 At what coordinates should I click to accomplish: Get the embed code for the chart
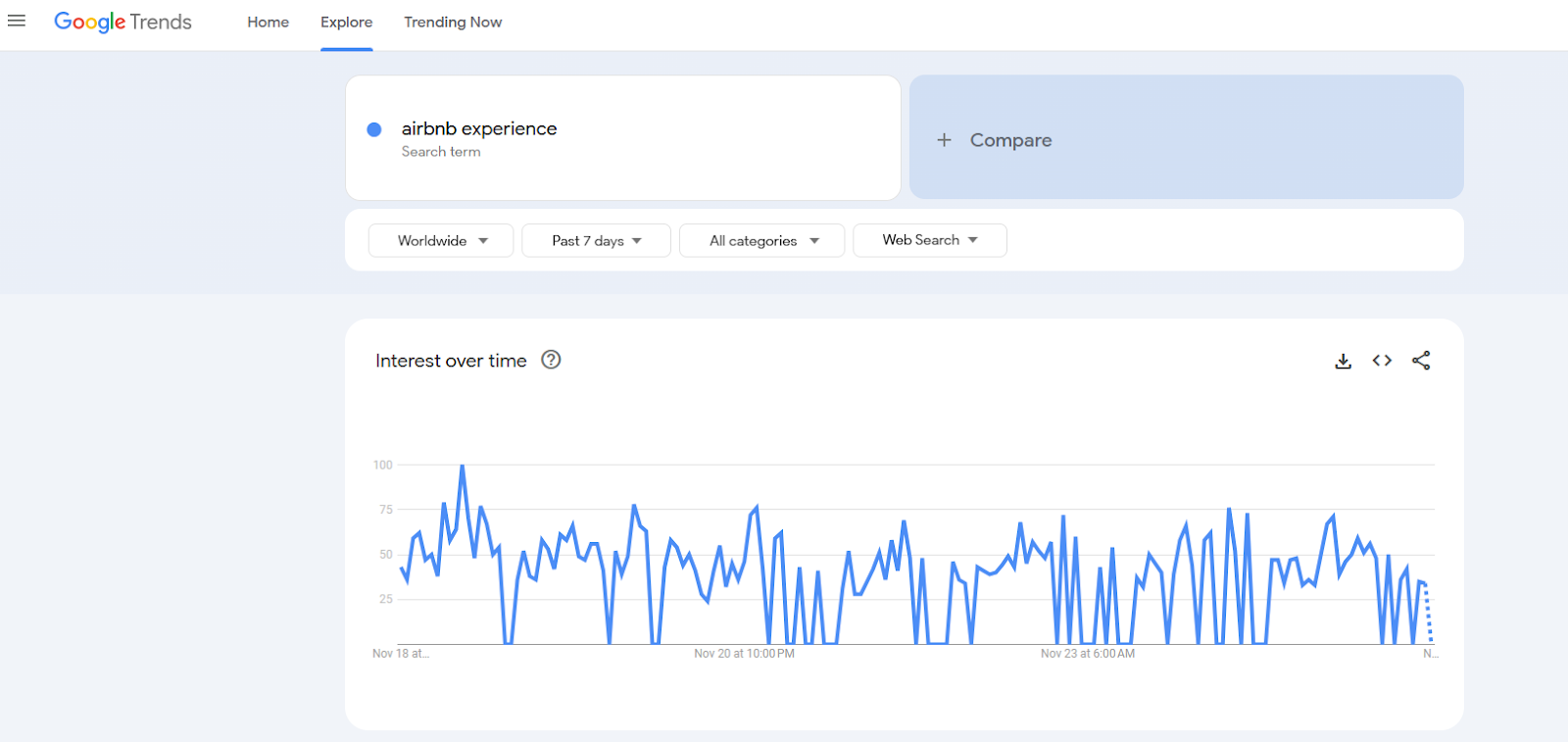pyautogui.click(x=1382, y=361)
